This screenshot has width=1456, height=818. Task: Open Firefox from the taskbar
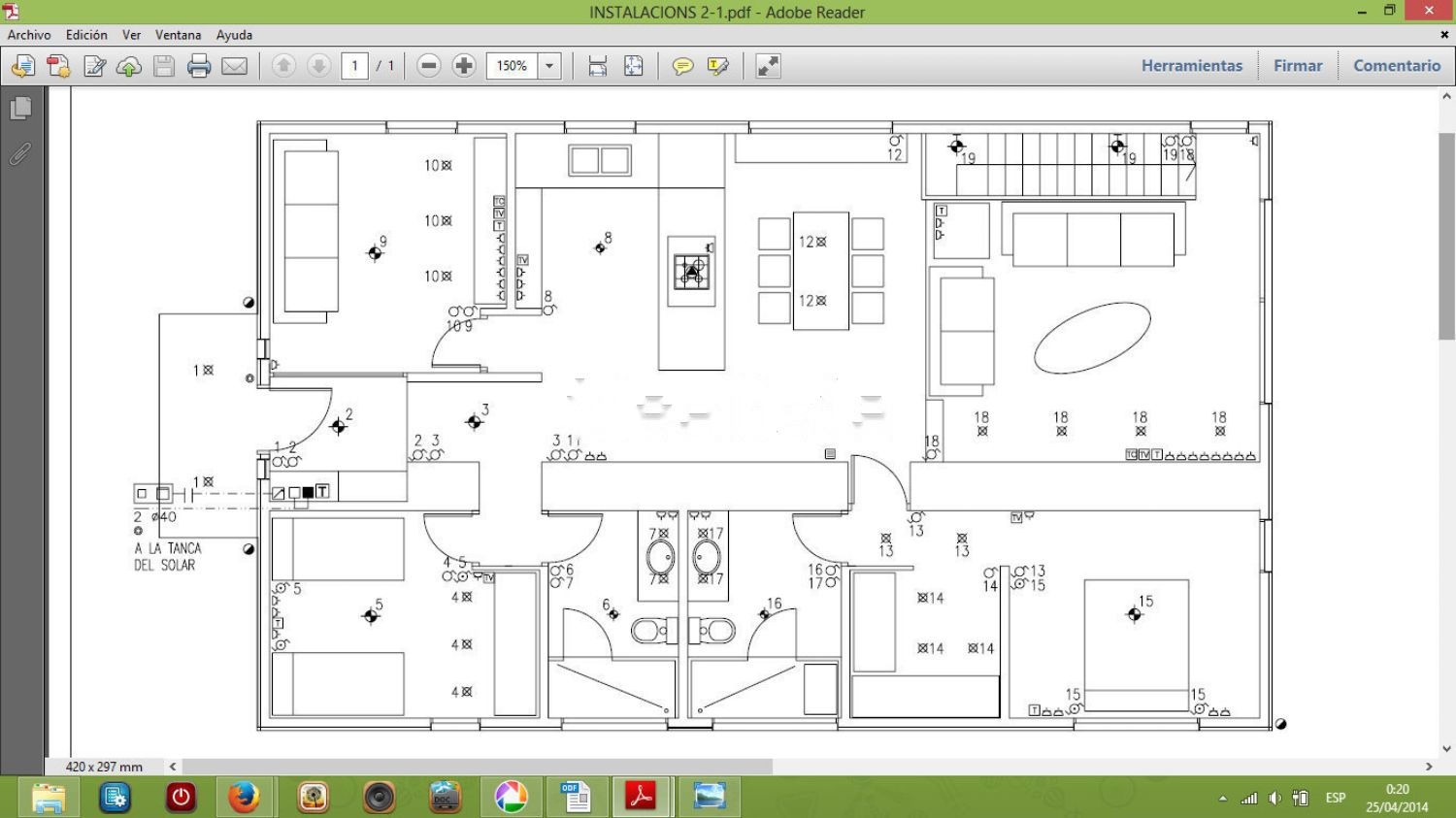point(244,798)
